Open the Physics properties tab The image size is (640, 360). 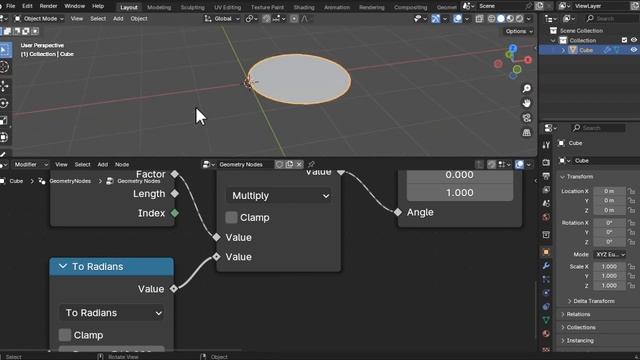[546, 293]
